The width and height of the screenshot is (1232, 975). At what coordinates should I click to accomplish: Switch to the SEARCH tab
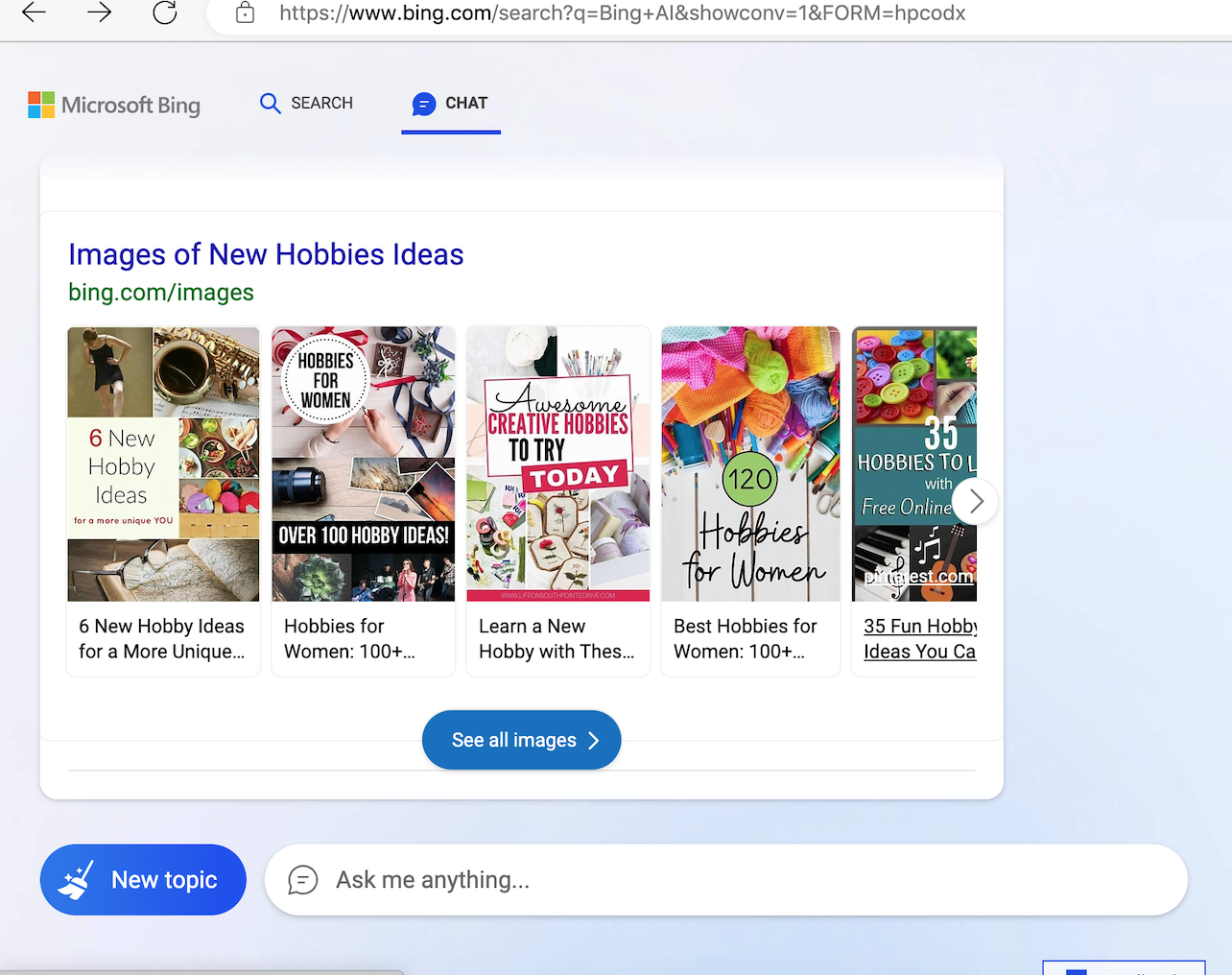pos(307,104)
